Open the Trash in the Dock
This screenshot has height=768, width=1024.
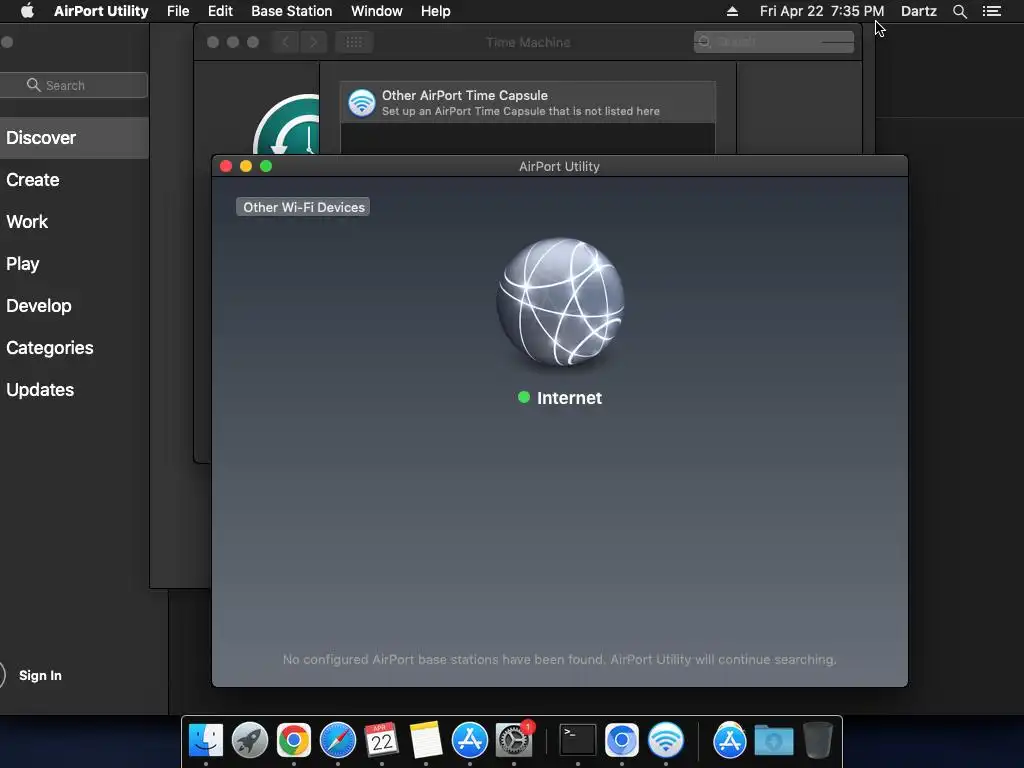coord(818,740)
